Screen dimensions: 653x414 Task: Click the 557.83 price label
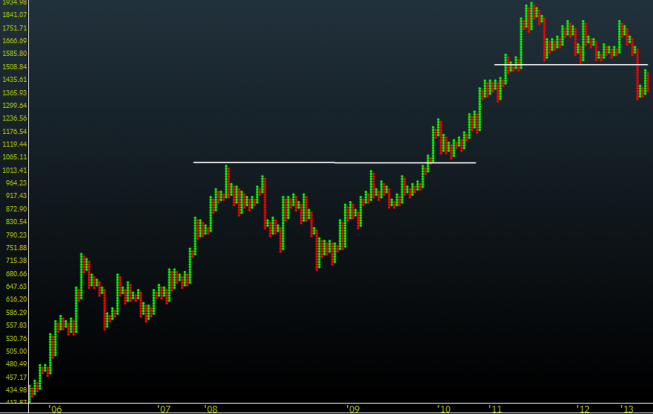[16, 325]
